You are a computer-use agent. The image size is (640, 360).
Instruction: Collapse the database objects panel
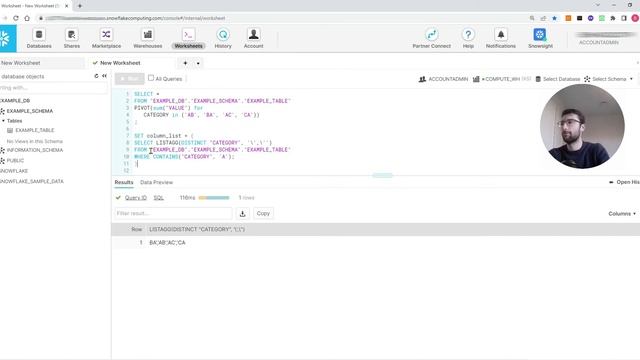(x=104, y=76)
